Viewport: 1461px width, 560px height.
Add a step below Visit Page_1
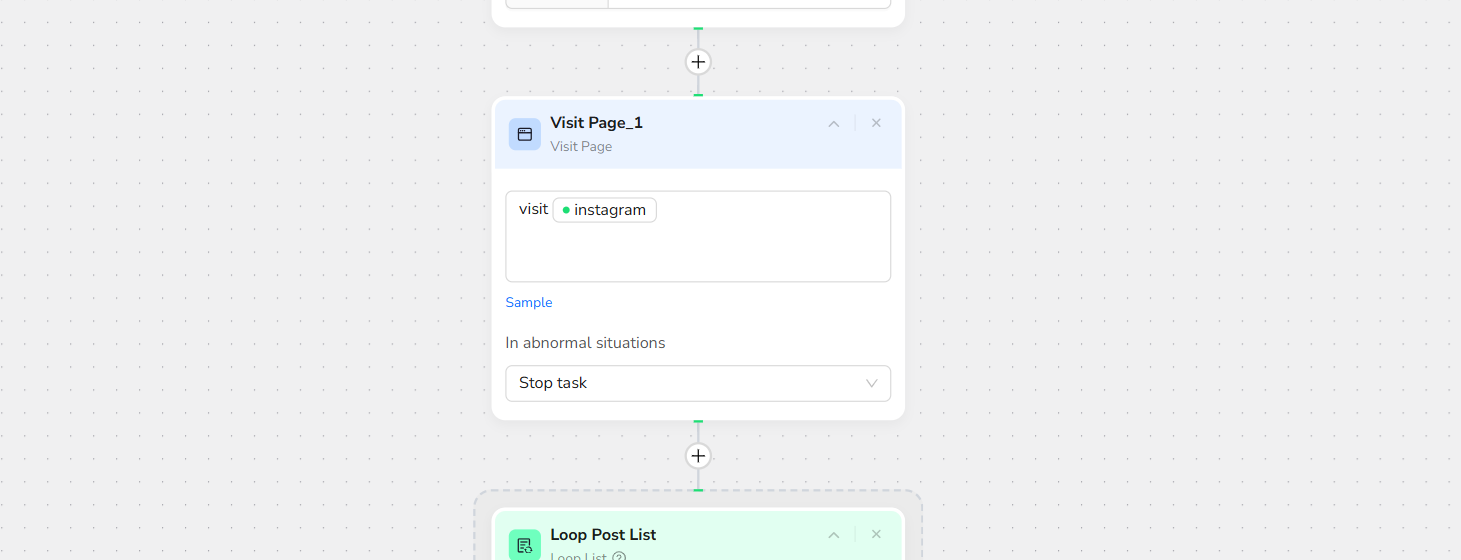pyautogui.click(x=698, y=456)
